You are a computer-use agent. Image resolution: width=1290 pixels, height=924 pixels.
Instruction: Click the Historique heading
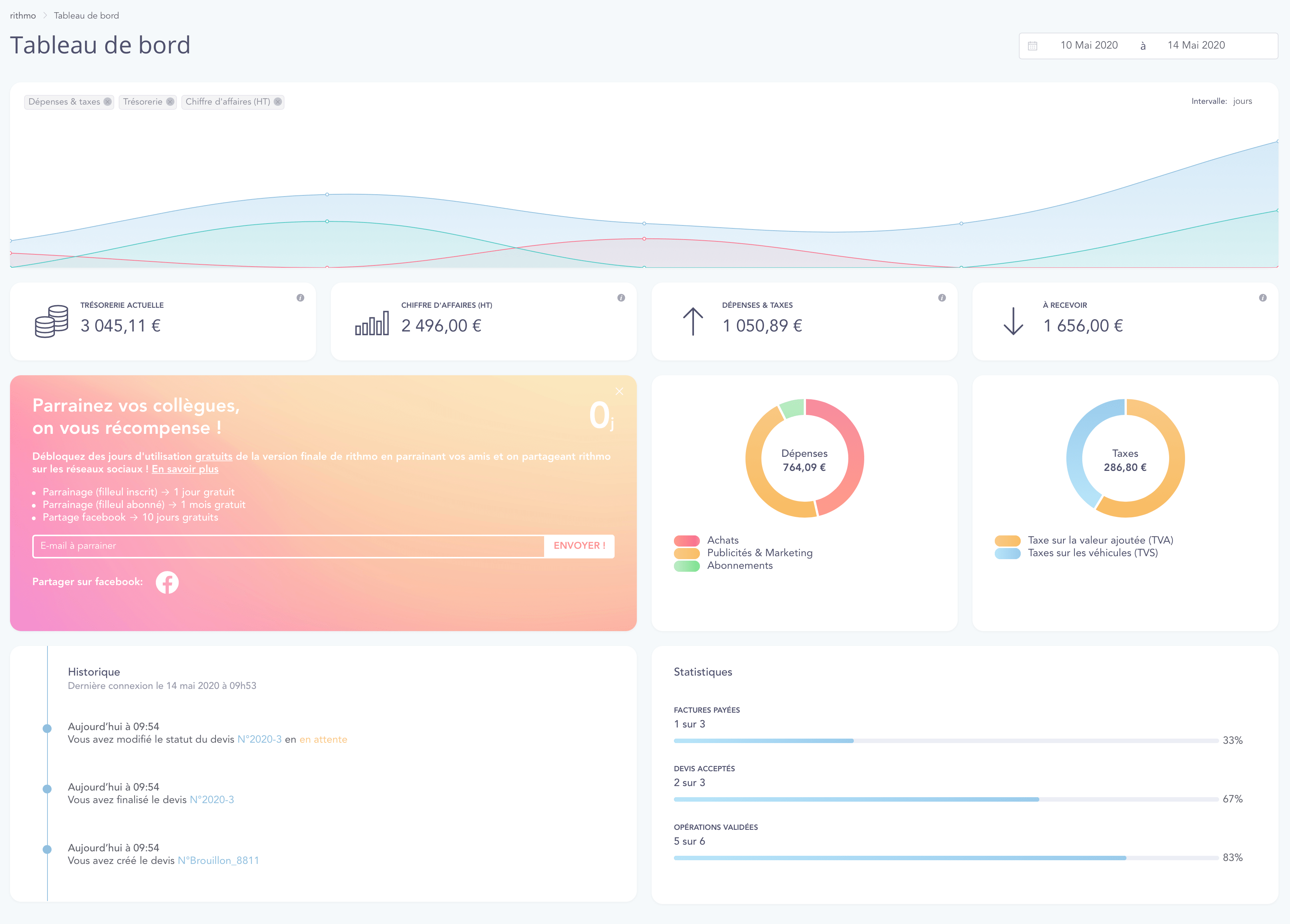(x=94, y=672)
